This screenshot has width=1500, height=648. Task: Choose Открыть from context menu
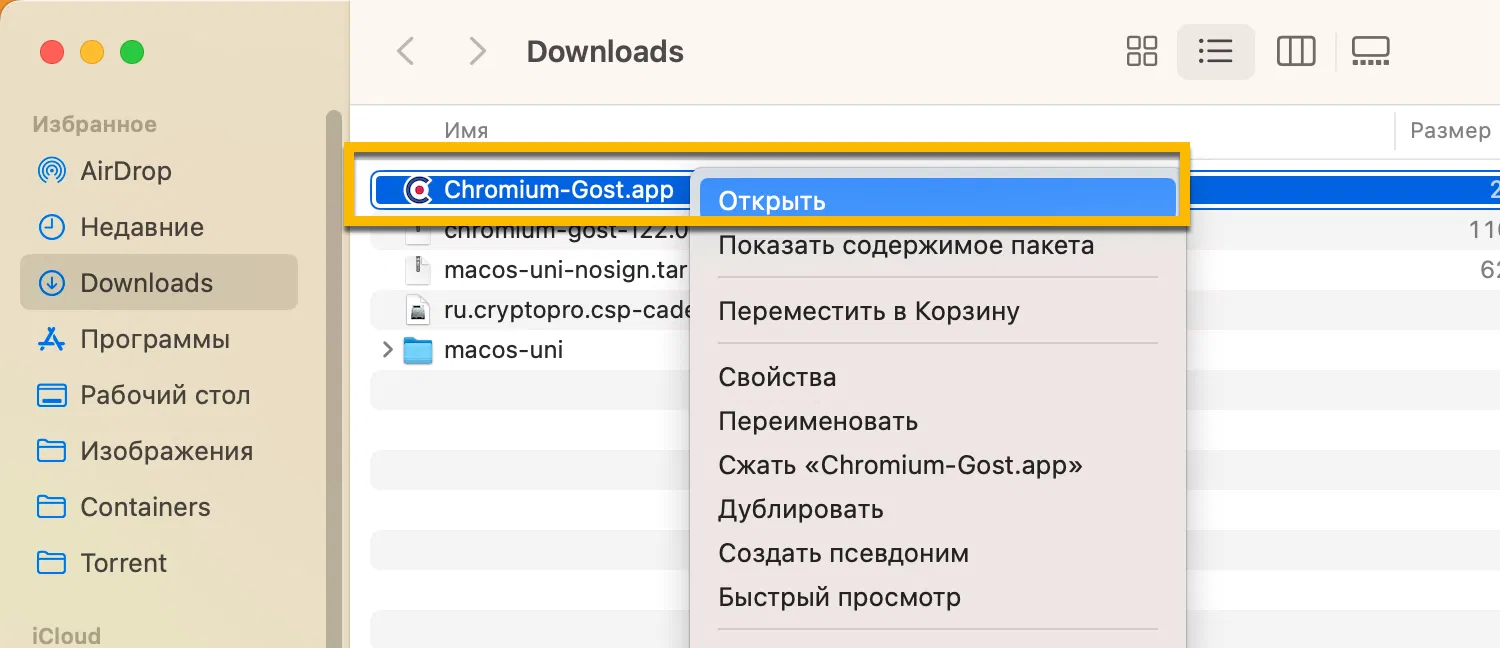point(771,200)
